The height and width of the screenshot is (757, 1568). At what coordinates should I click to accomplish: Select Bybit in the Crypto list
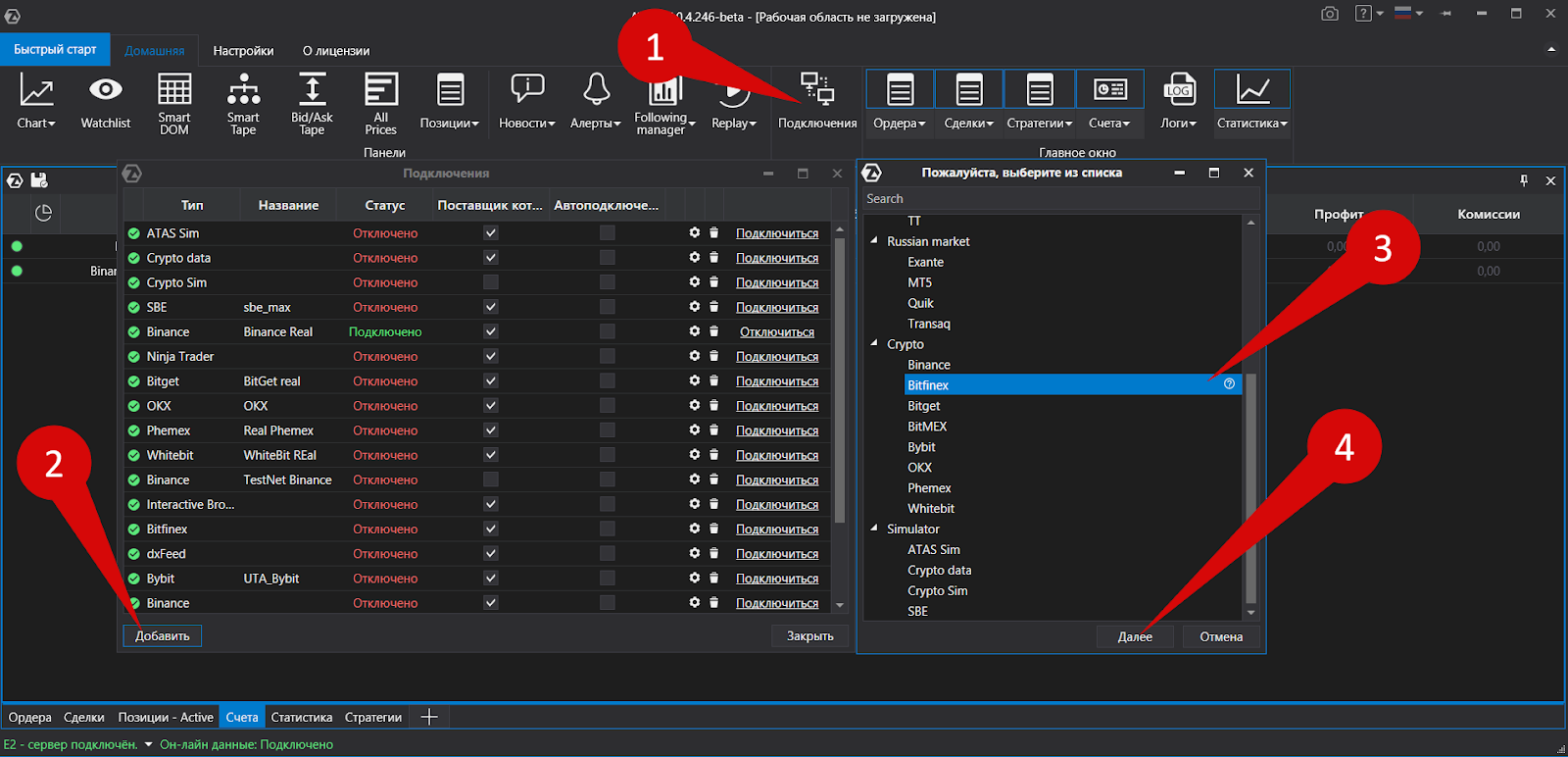921,446
